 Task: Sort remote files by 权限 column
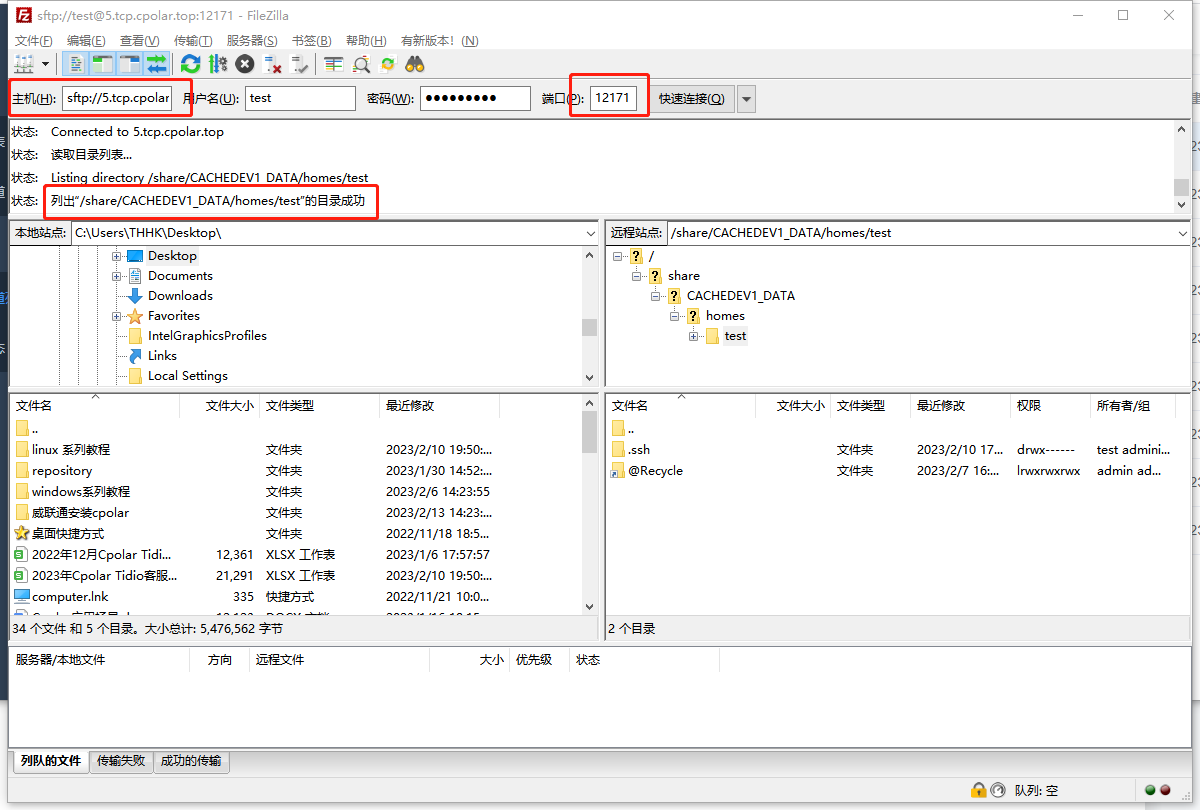(x=1050, y=406)
